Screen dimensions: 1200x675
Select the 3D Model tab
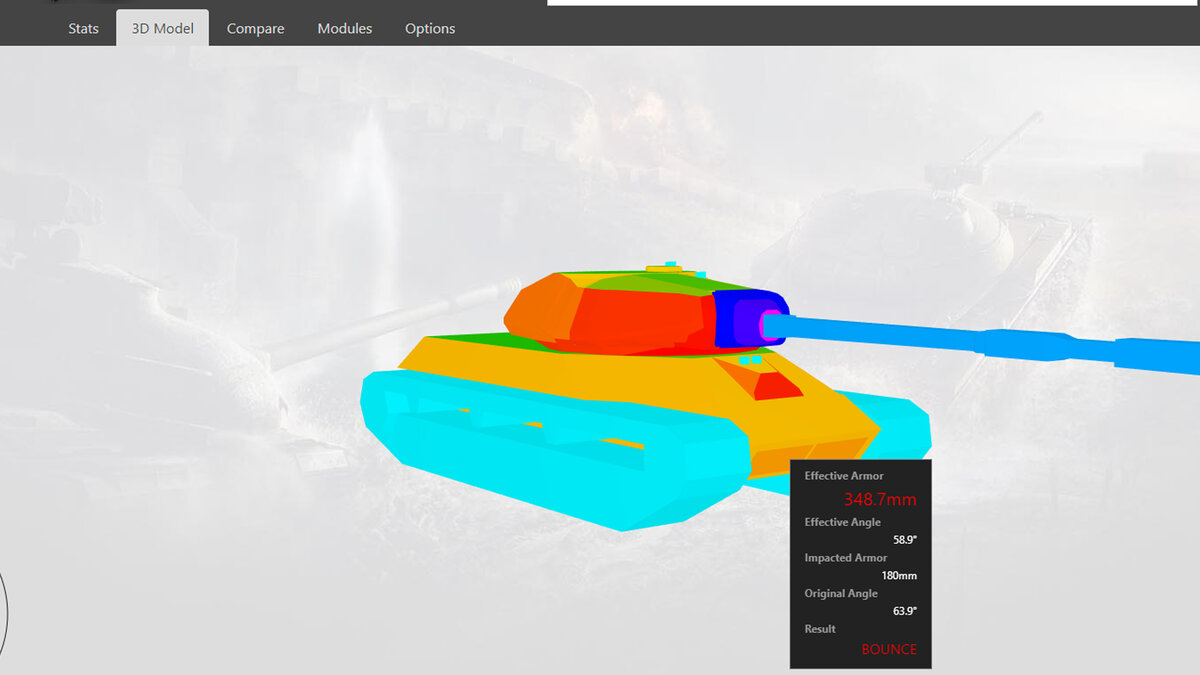pyautogui.click(x=162, y=29)
